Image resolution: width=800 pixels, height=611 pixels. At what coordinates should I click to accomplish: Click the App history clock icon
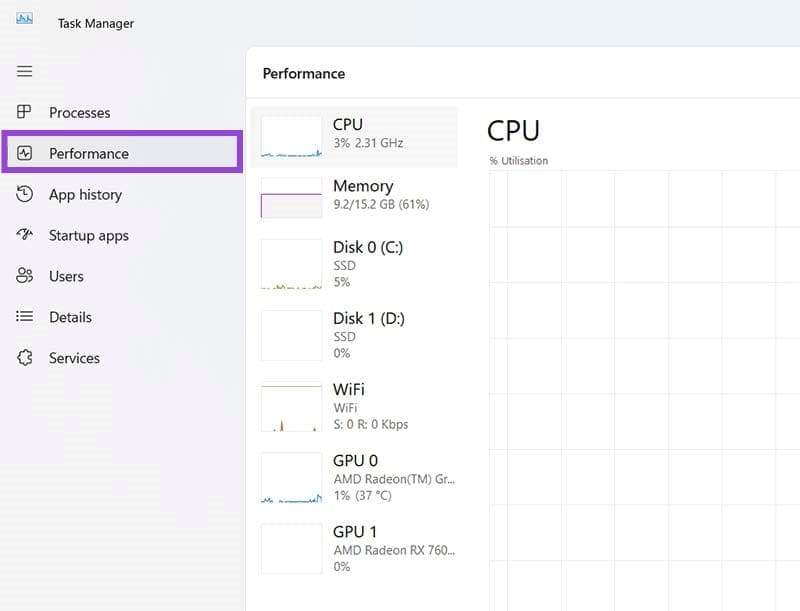click(x=24, y=194)
